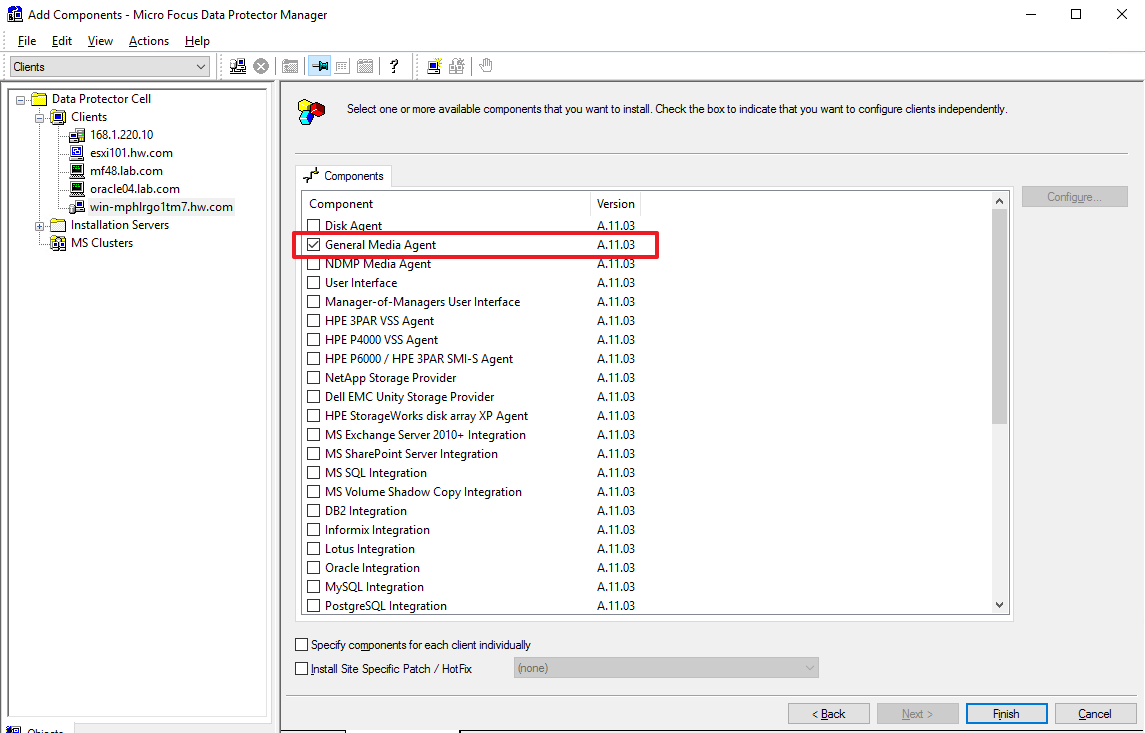The image size is (1145, 733).
Task: Click the Configure... button
Action: (x=1075, y=196)
